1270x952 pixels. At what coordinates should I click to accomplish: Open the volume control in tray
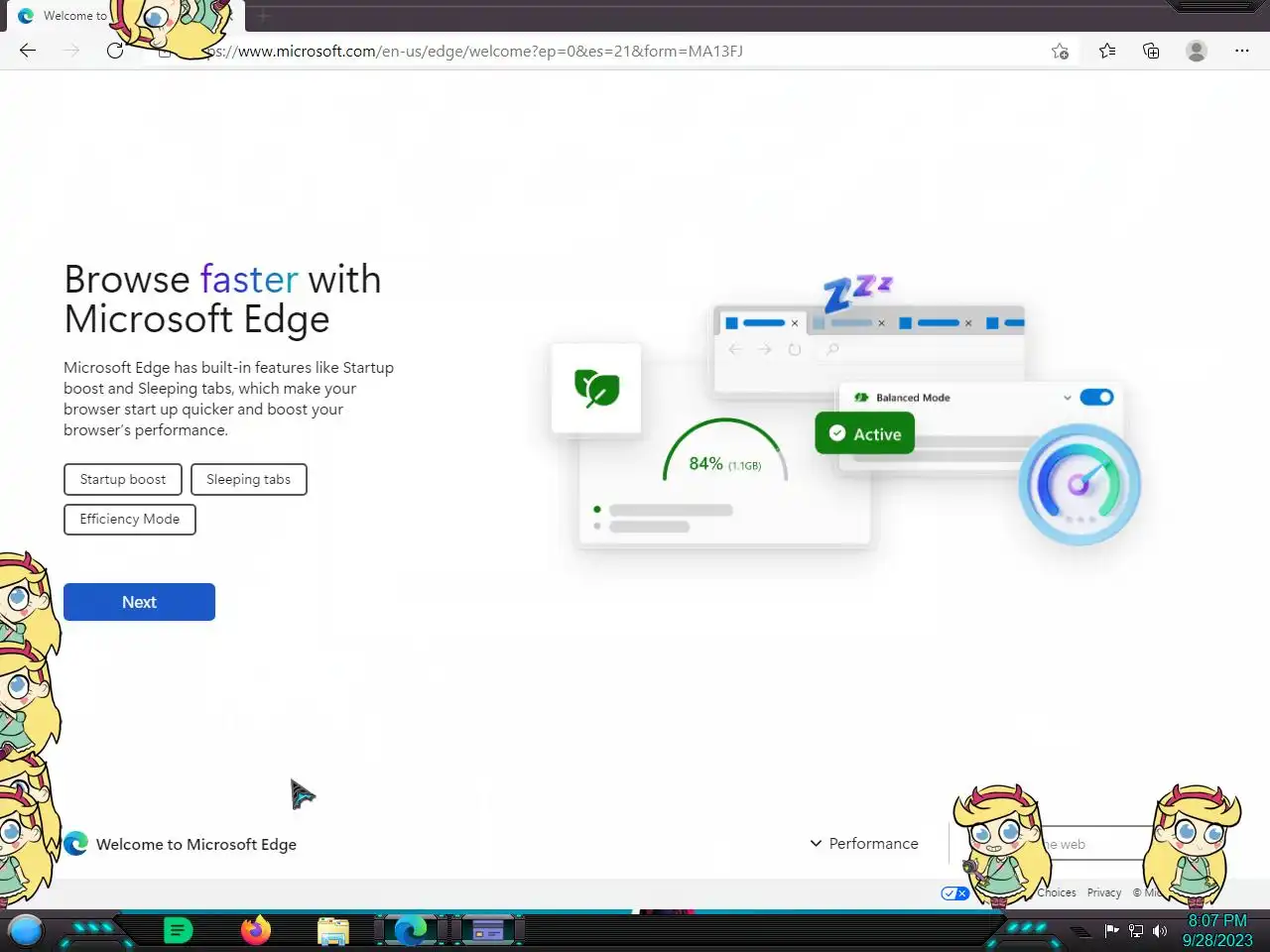point(1160,930)
